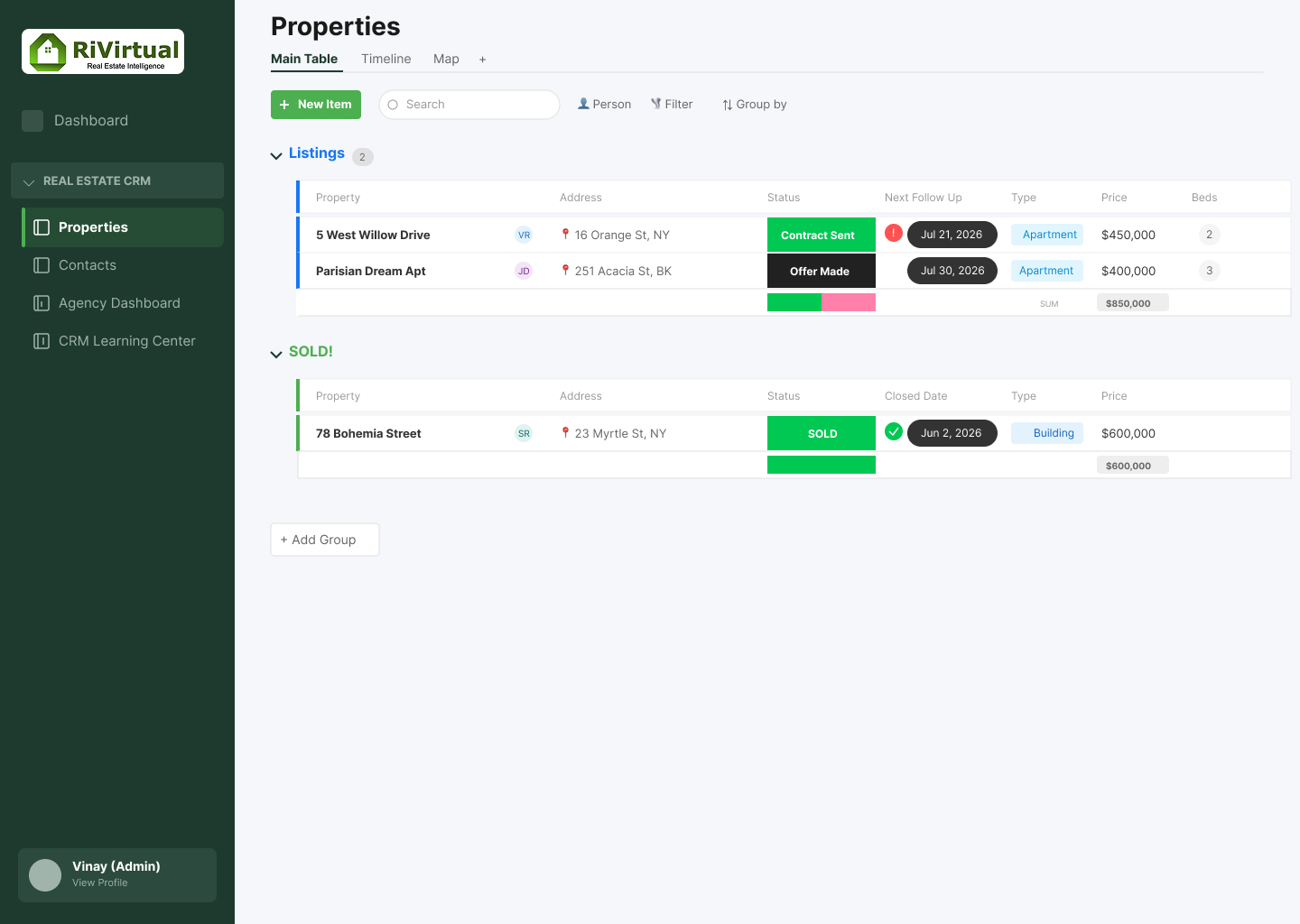Click the CRM Learning Center icon
The width and height of the screenshot is (1300, 924).
42,341
